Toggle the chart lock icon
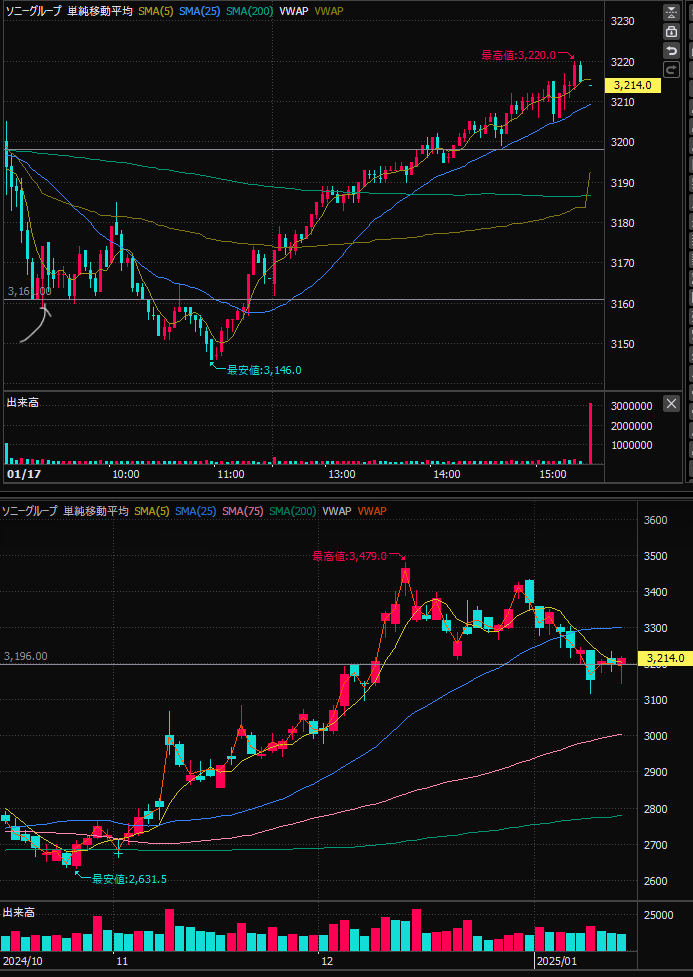This screenshot has width=693, height=977. (671, 31)
